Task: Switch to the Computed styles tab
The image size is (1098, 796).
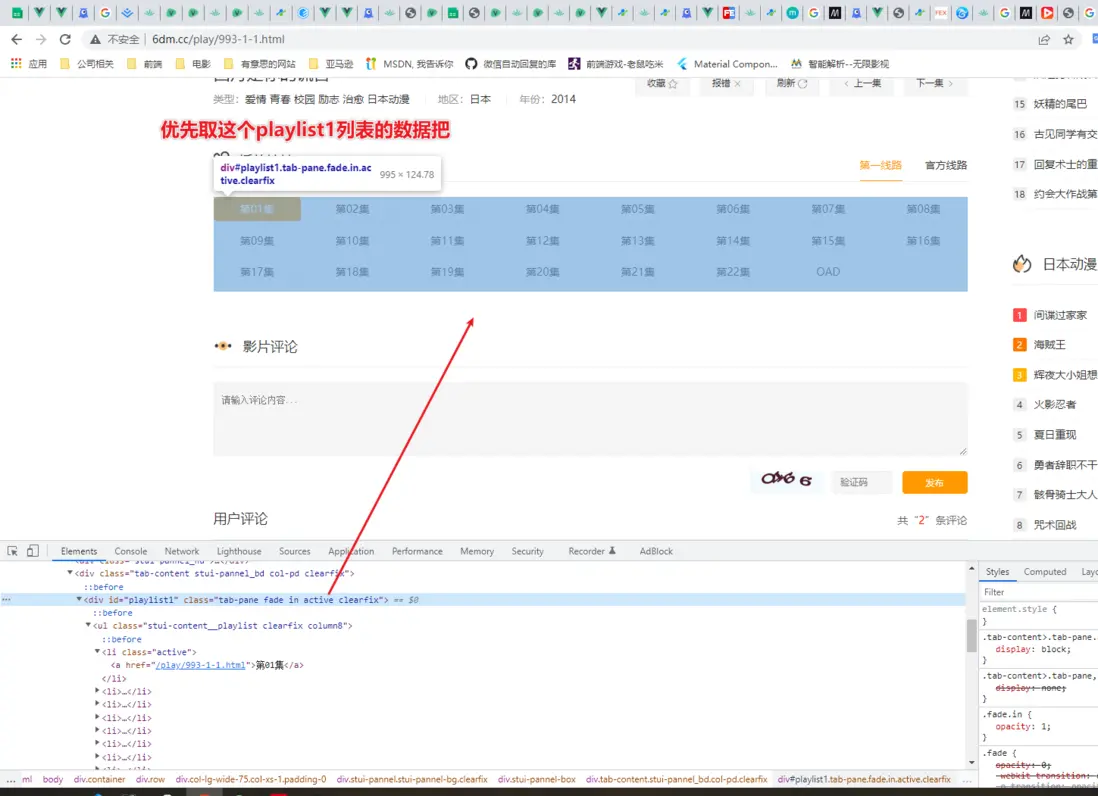Action: click(x=1044, y=571)
